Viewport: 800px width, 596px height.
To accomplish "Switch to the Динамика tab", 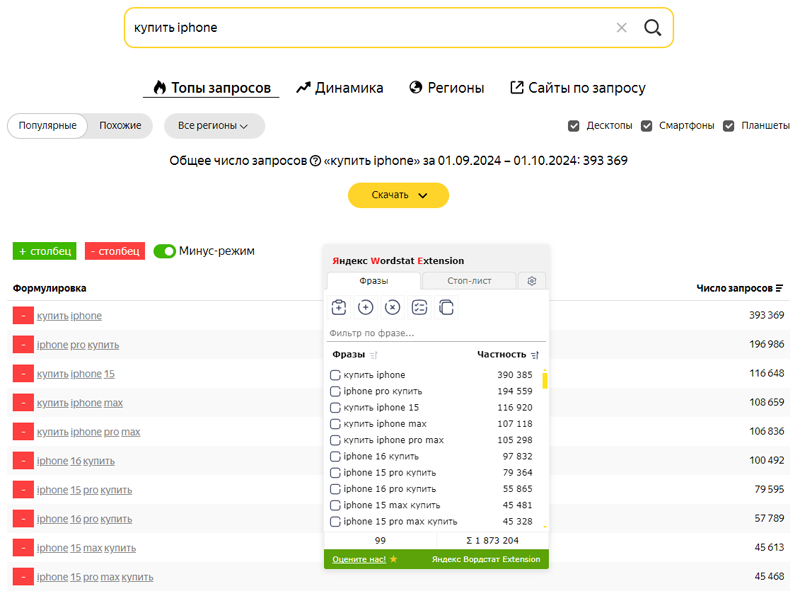I will [340, 88].
